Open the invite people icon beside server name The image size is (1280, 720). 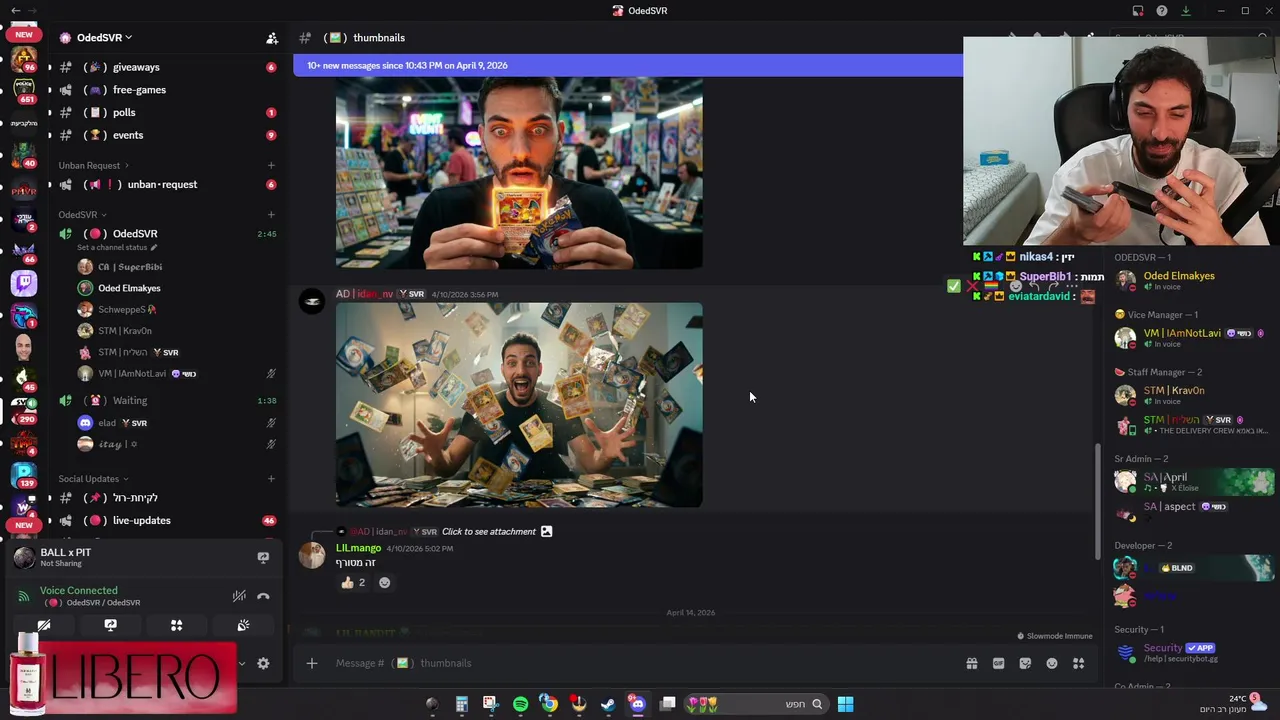271,38
